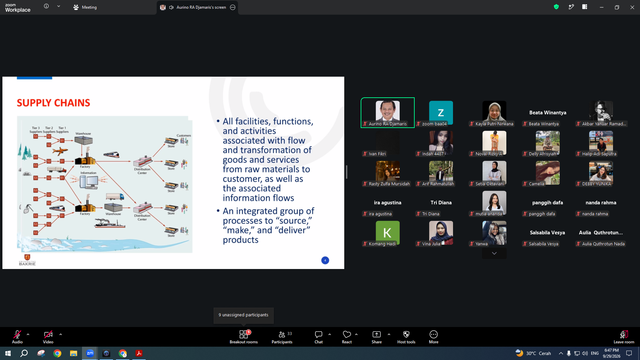Viewport: 640px width, 360px height.
Task: Select DEBBY YUNIKA participant tile
Action: pos(601,173)
